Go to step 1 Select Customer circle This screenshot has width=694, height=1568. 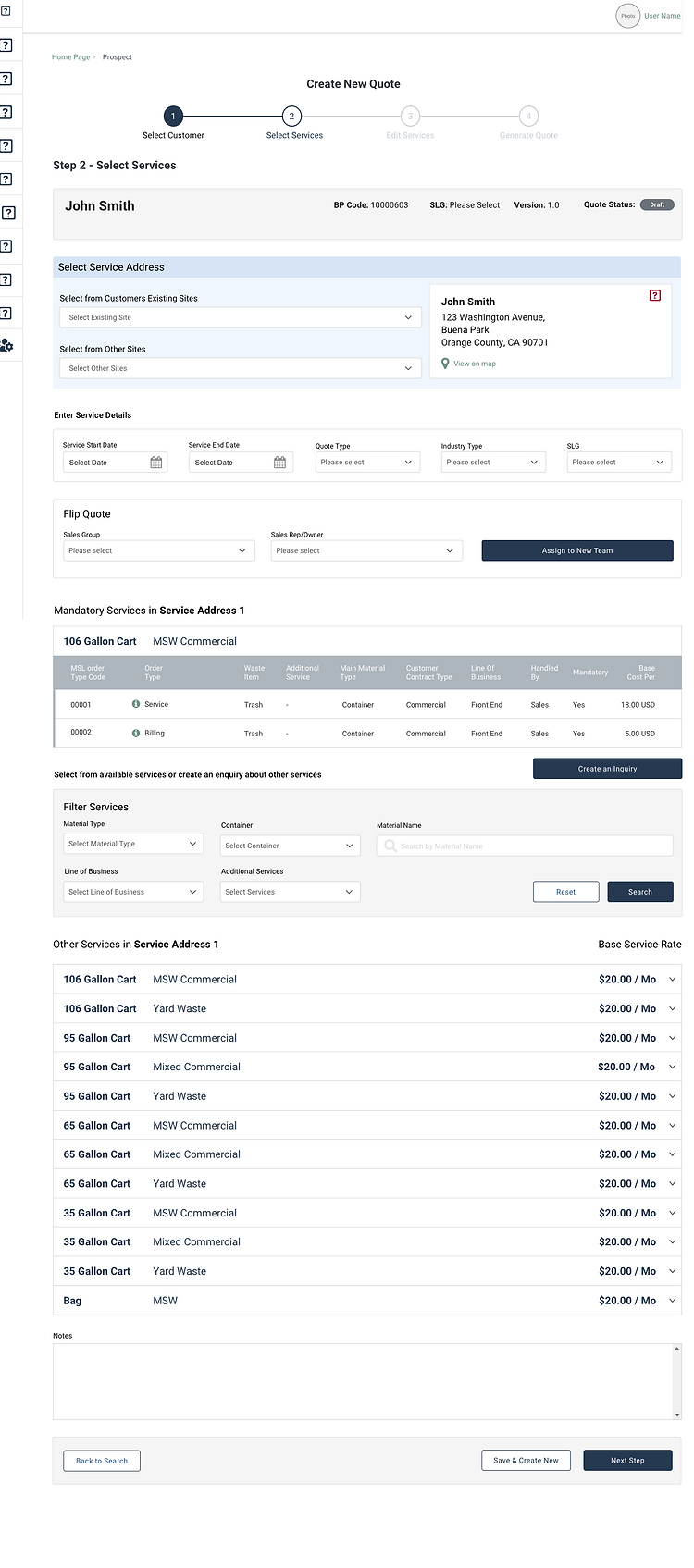click(x=173, y=116)
